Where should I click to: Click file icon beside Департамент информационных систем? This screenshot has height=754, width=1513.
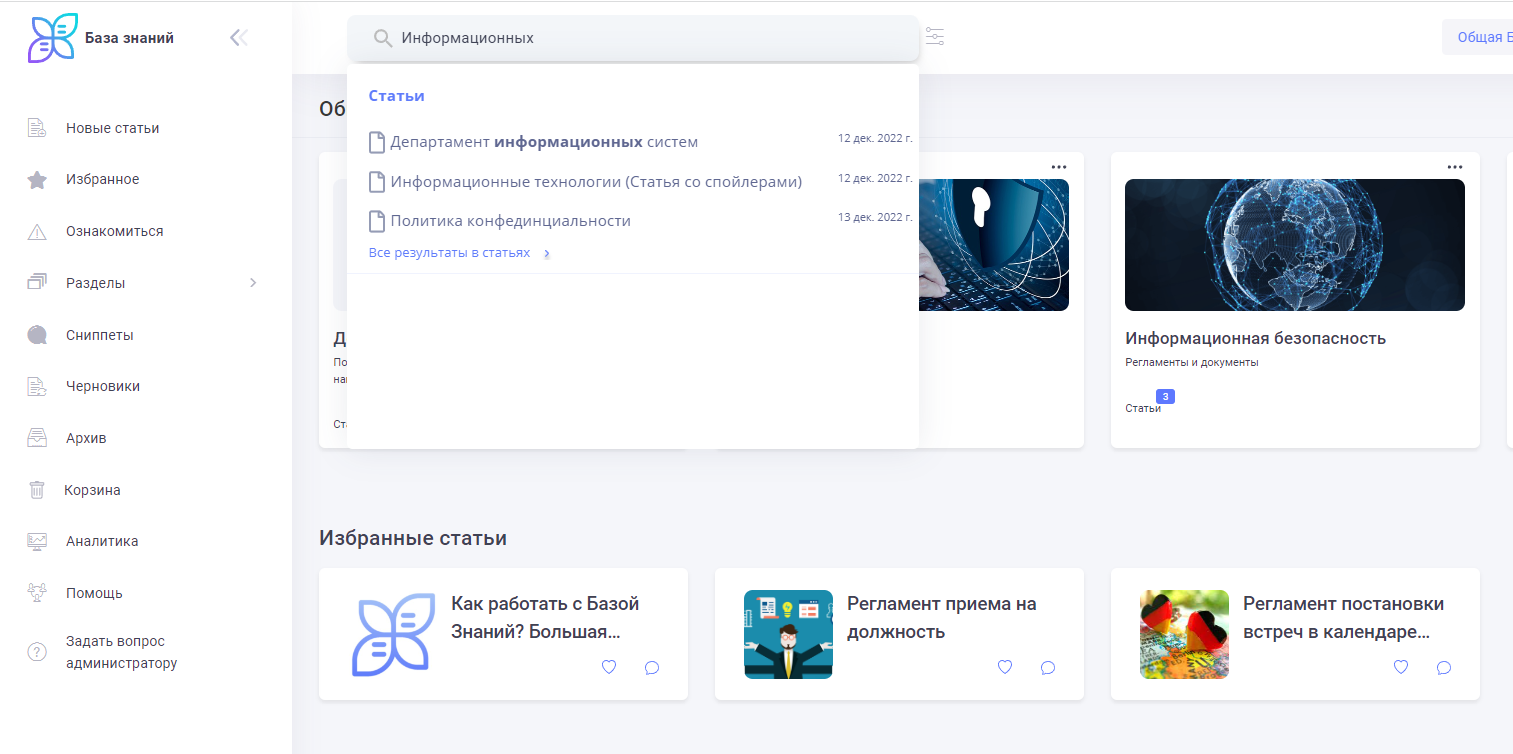(x=377, y=142)
